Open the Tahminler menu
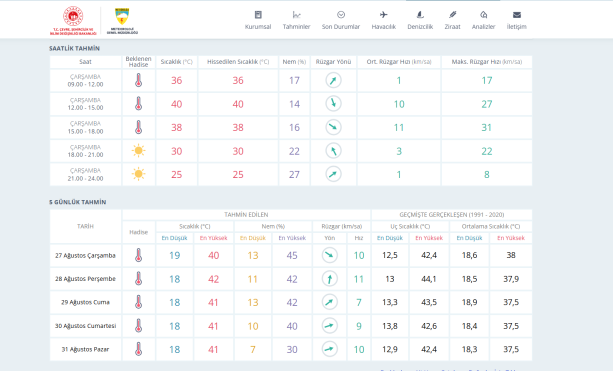The width and height of the screenshot is (613, 371). [x=296, y=20]
